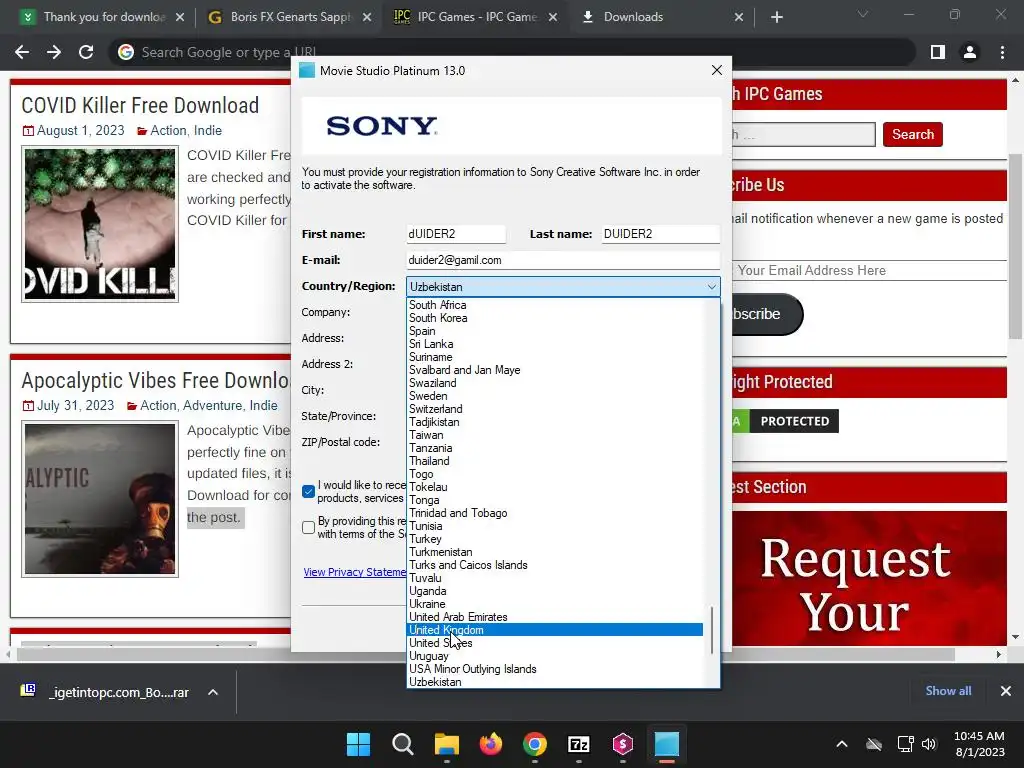Launch Firefox from taskbar
Screen dimensions: 1024x768
490,744
